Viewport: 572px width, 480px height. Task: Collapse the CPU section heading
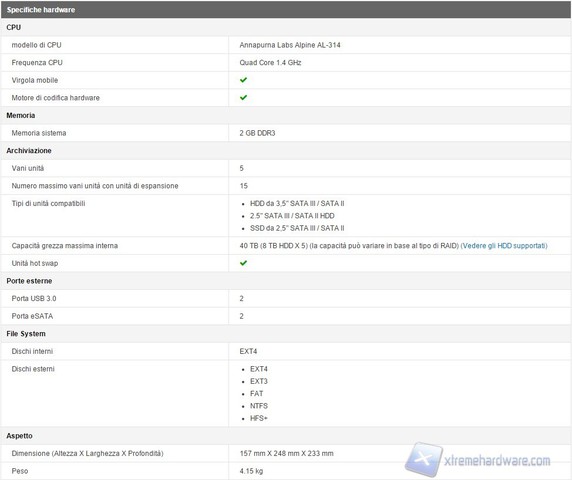13,27
